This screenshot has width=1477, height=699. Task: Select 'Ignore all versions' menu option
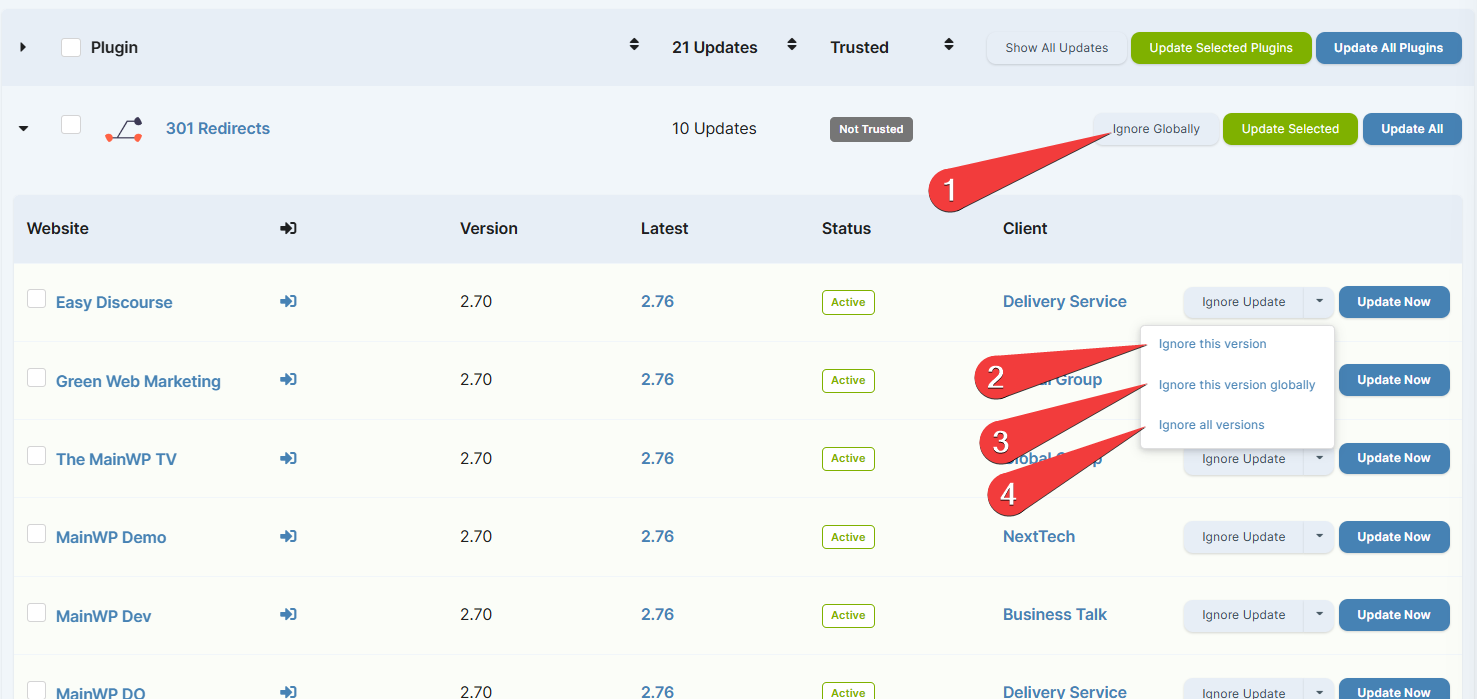(1211, 424)
